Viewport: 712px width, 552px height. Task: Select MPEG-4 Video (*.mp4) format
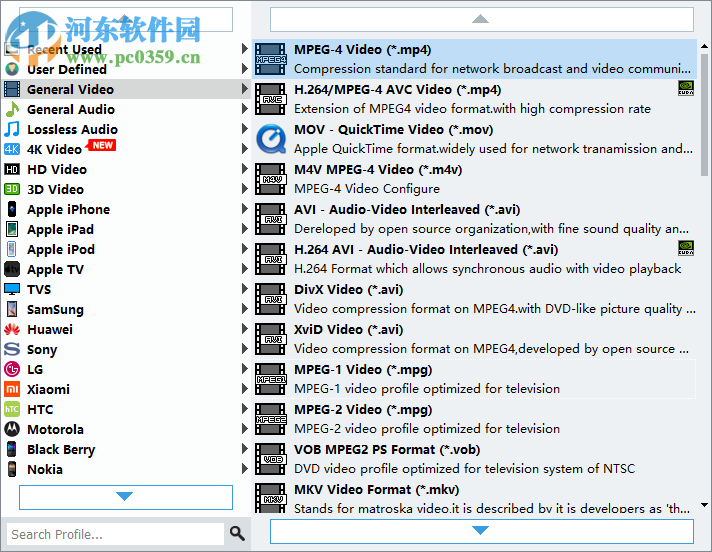[x=475, y=59]
